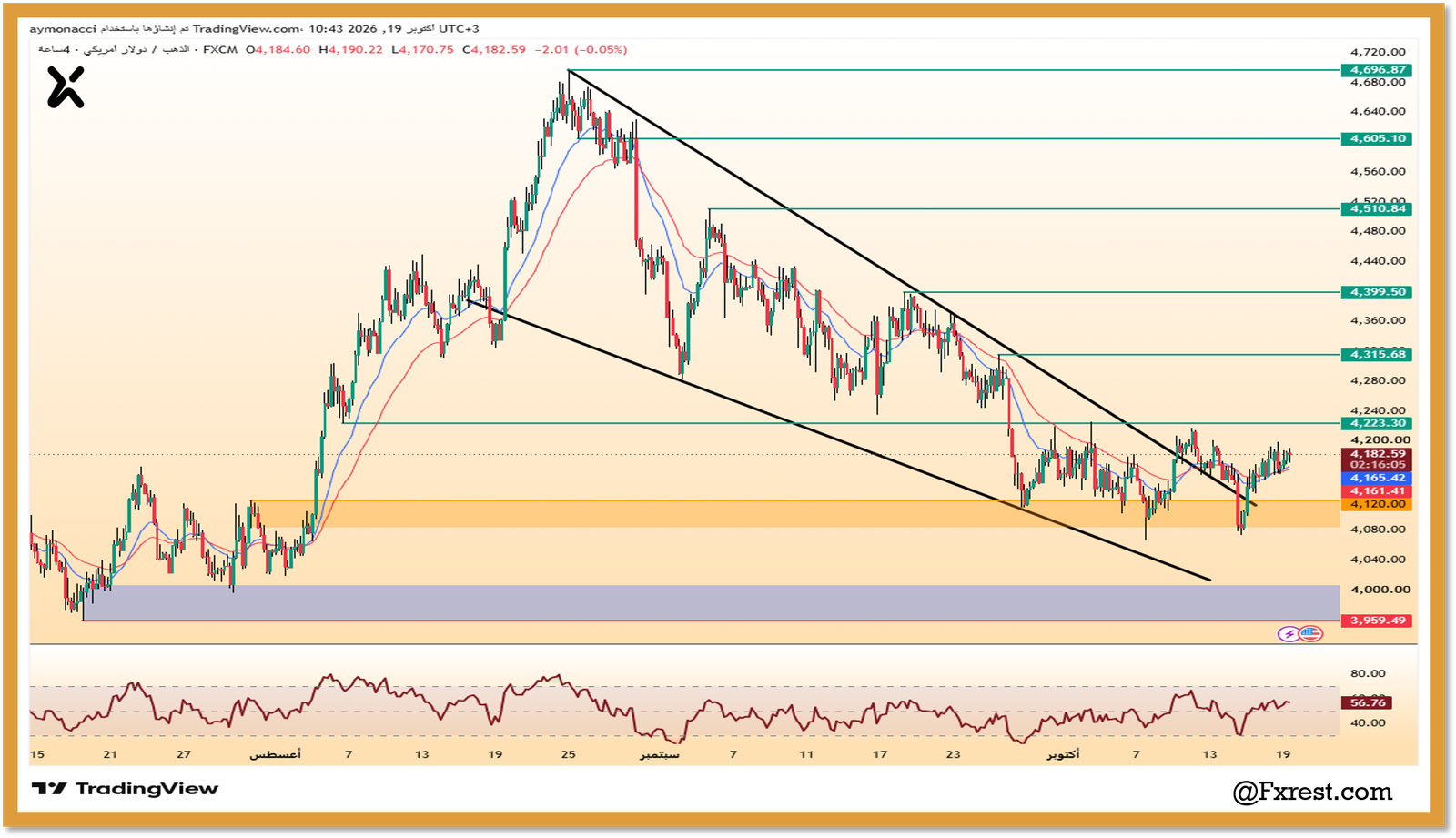
Task: Click the FXCM symbol source text
Action: [x=220, y=50]
